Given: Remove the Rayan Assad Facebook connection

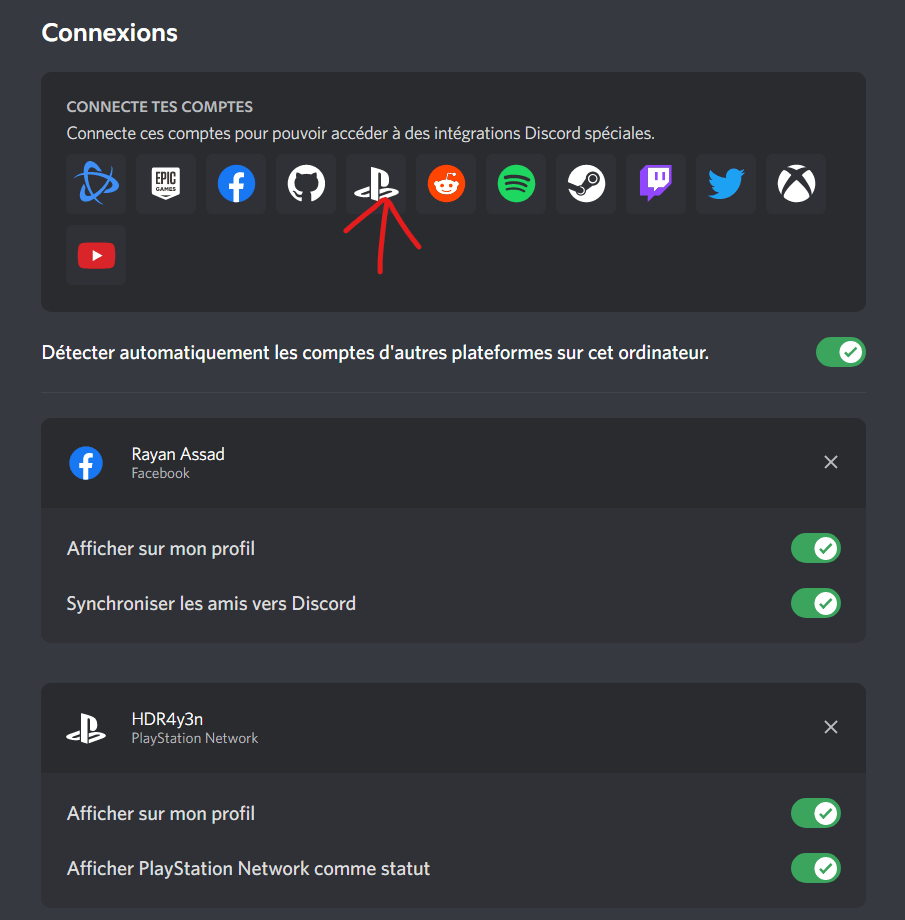Looking at the screenshot, I should coord(830,462).
